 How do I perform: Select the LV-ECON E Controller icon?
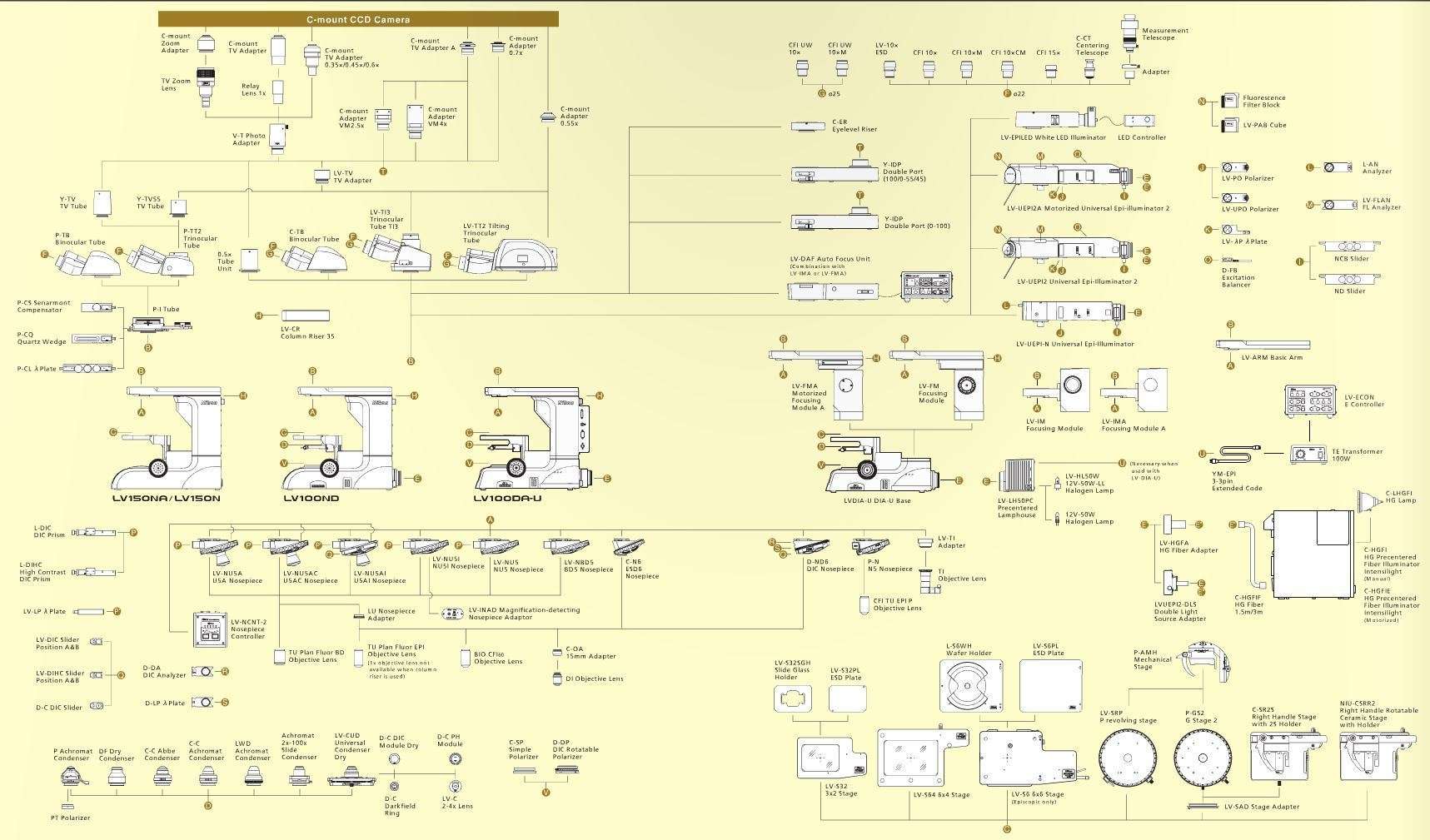(x=1311, y=401)
